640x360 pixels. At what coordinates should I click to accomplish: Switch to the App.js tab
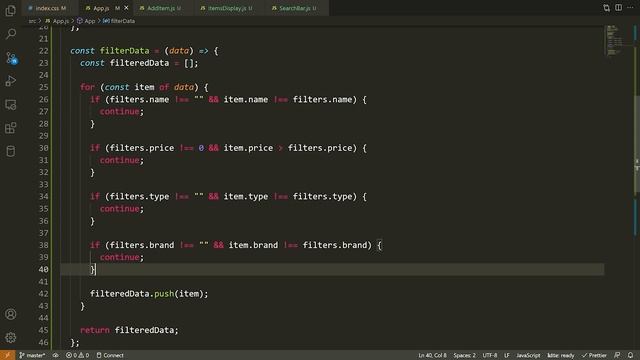pyautogui.click(x=101, y=8)
